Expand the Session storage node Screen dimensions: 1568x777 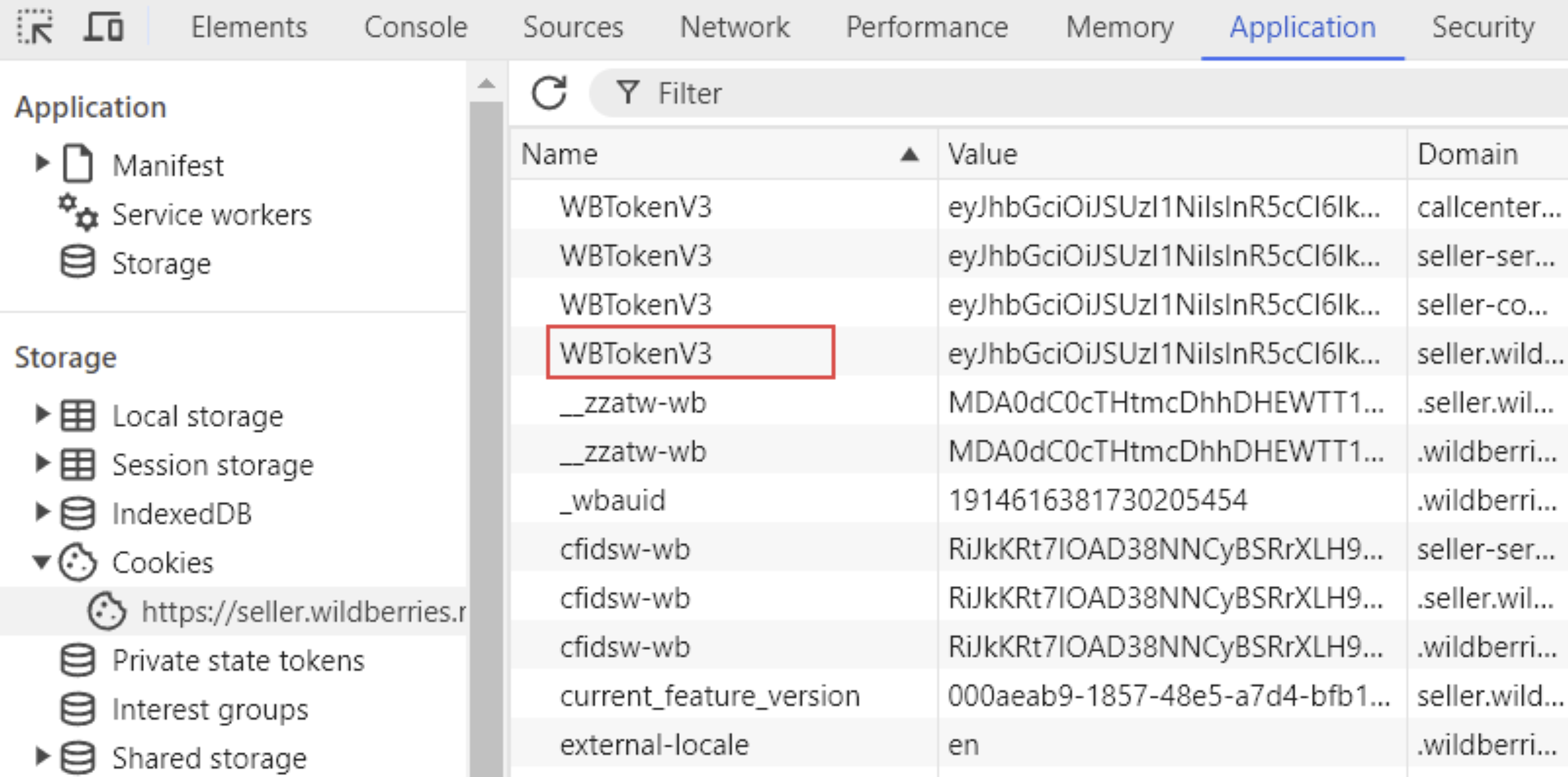(x=42, y=463)
